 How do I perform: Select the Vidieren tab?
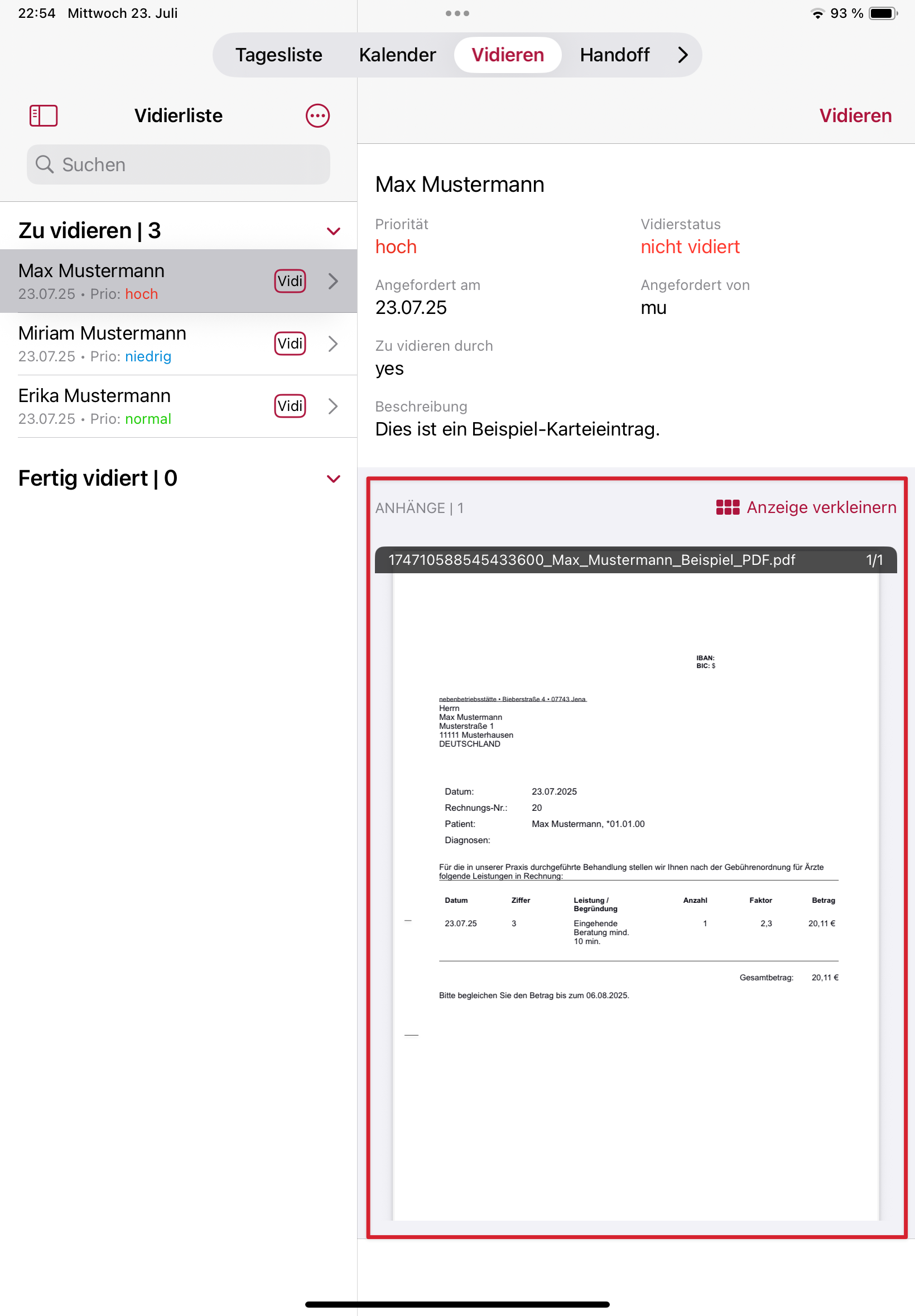coord(507,55)
